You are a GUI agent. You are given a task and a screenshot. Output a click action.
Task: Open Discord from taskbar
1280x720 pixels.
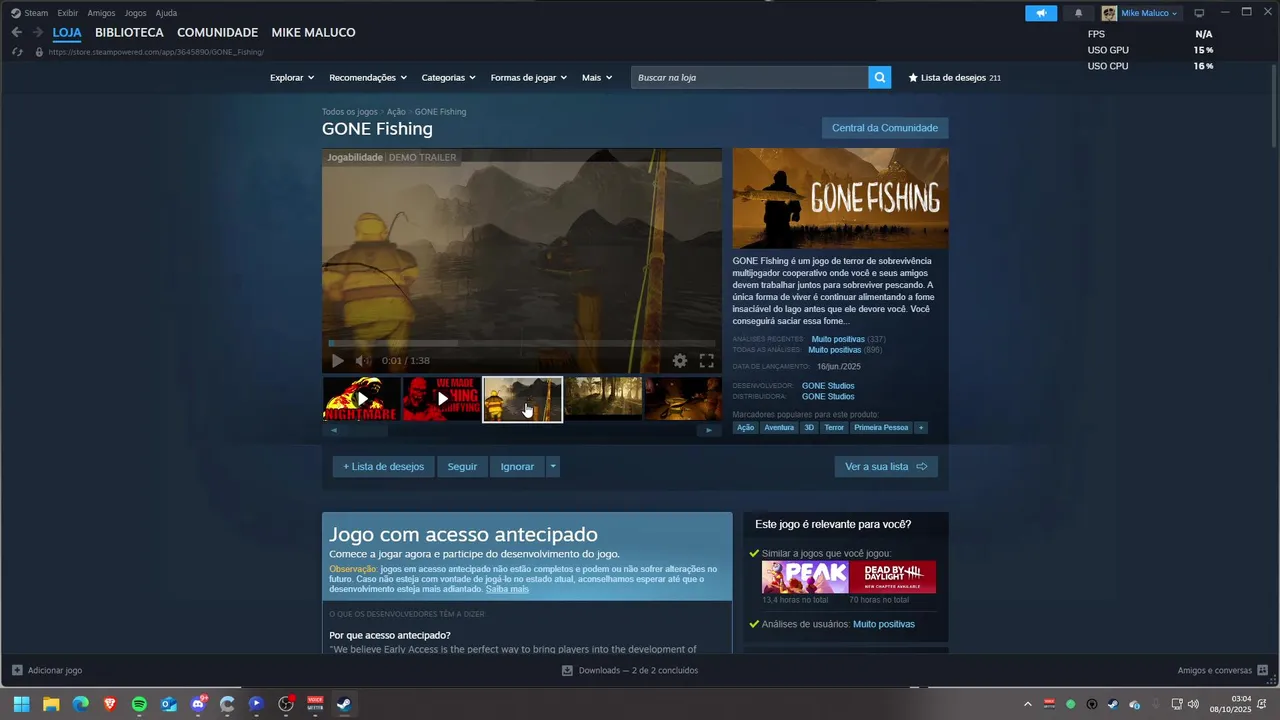(x=198, y=704)
